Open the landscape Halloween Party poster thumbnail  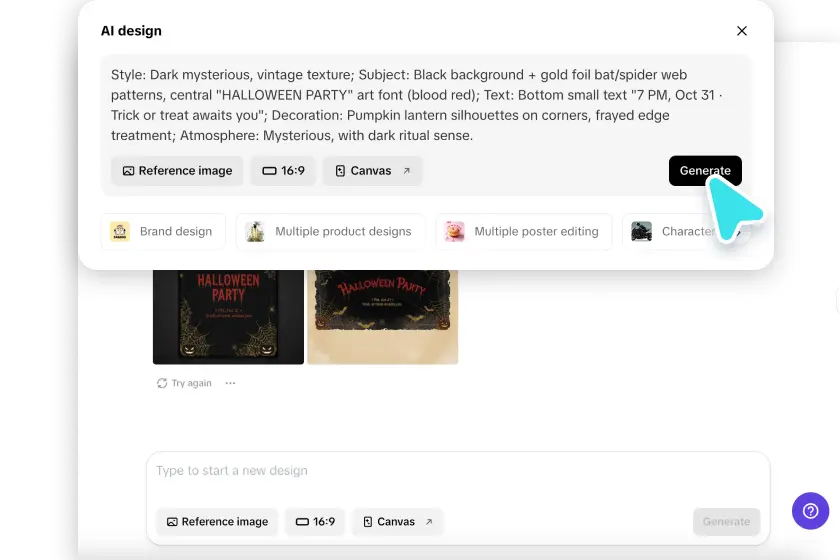pyautogui.click(x=382, y=317)
